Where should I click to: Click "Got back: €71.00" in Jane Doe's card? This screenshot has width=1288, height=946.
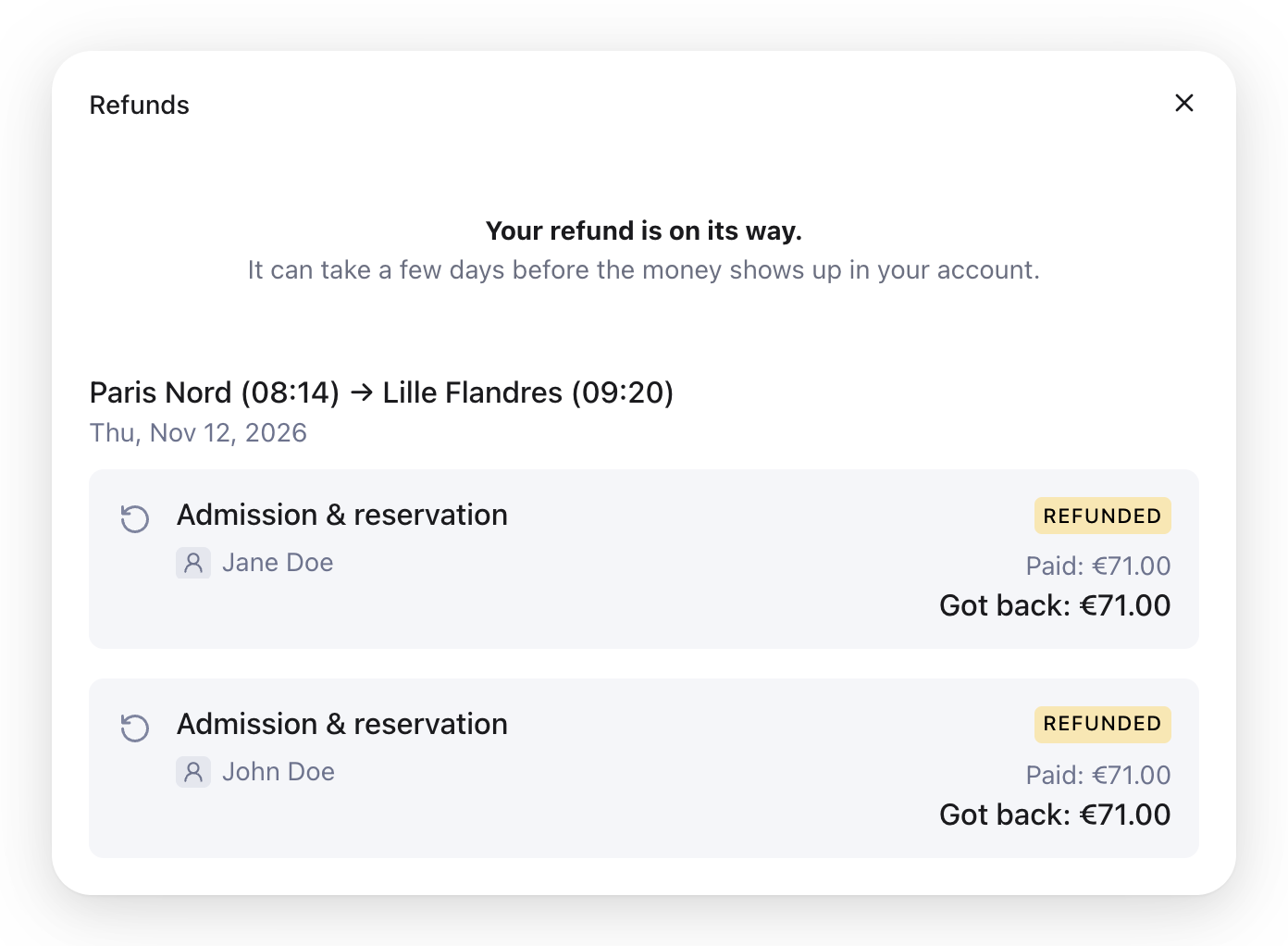[1055, 605]
